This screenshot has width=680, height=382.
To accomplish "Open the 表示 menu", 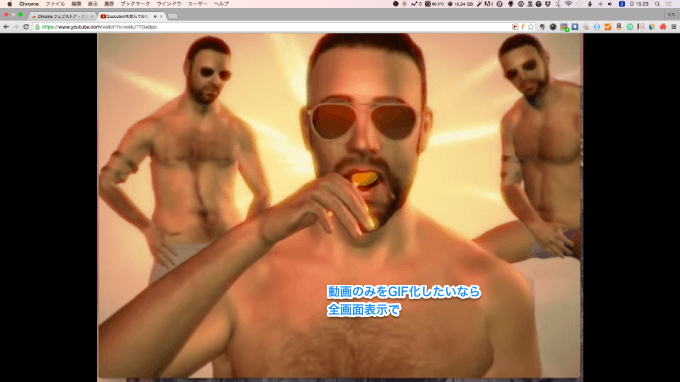I will [x=93, y=4].
